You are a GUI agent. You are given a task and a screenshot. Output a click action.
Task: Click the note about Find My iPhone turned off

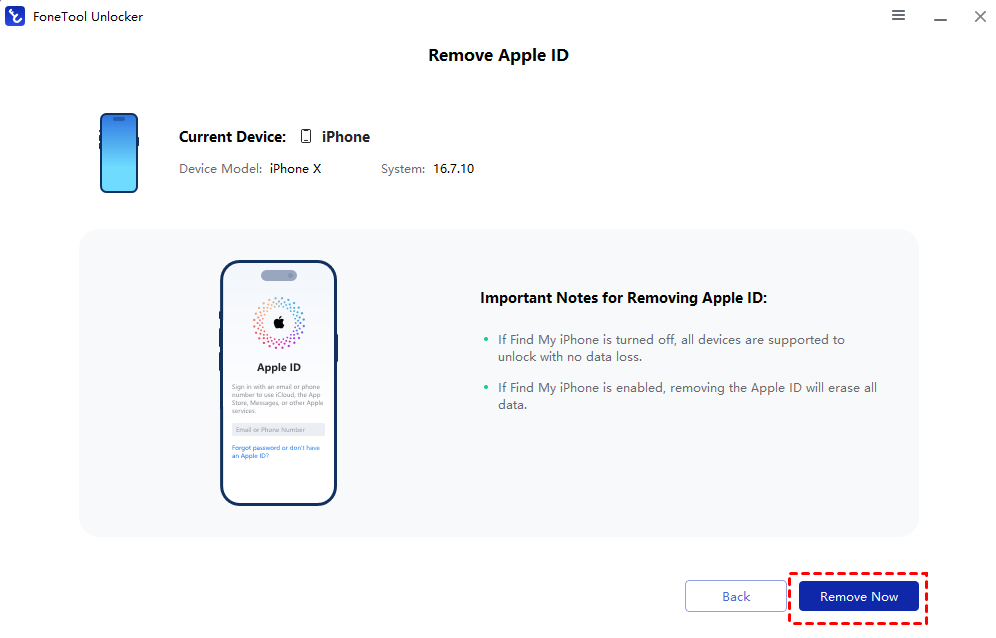point(670,348)
